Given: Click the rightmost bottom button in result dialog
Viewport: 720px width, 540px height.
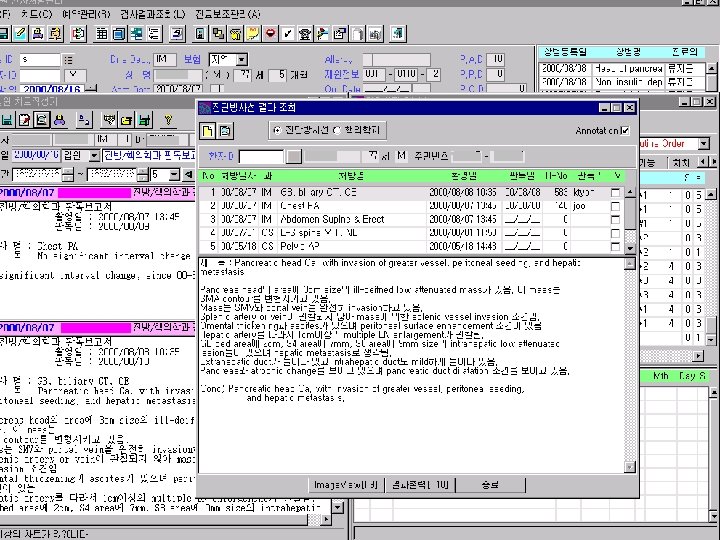Looking at the screenshot, I should 490,485.
